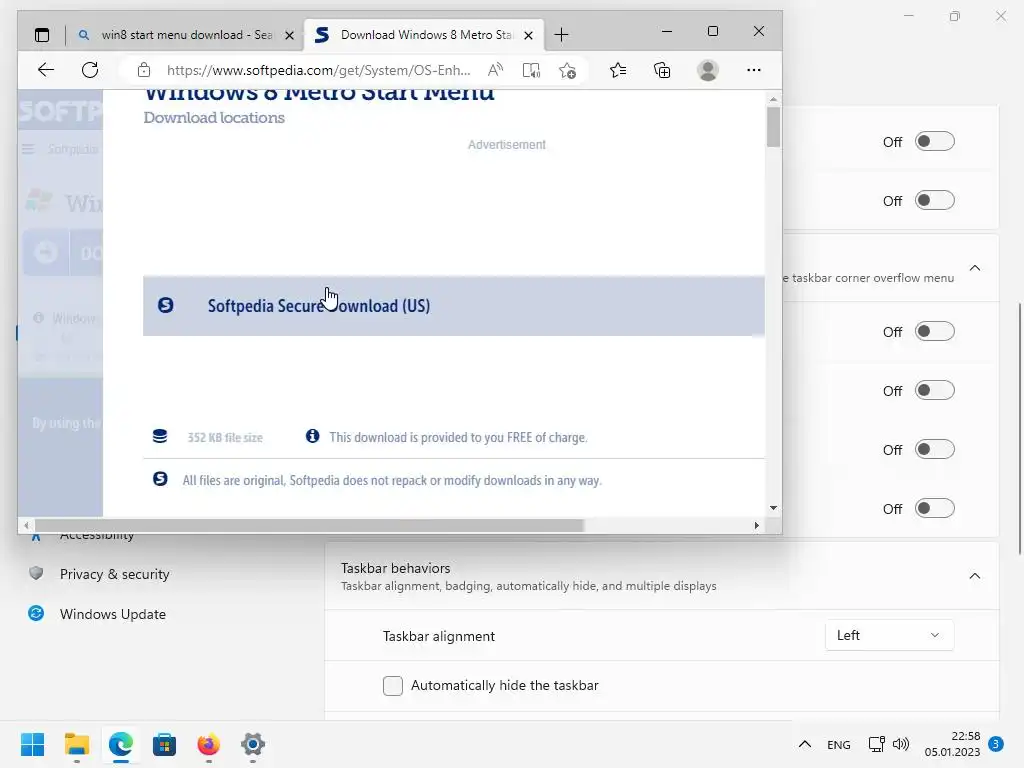The height and width of the screenshot is (768, 1024).
Task: Go back in the Edge browser
Action: pos(46,70)
